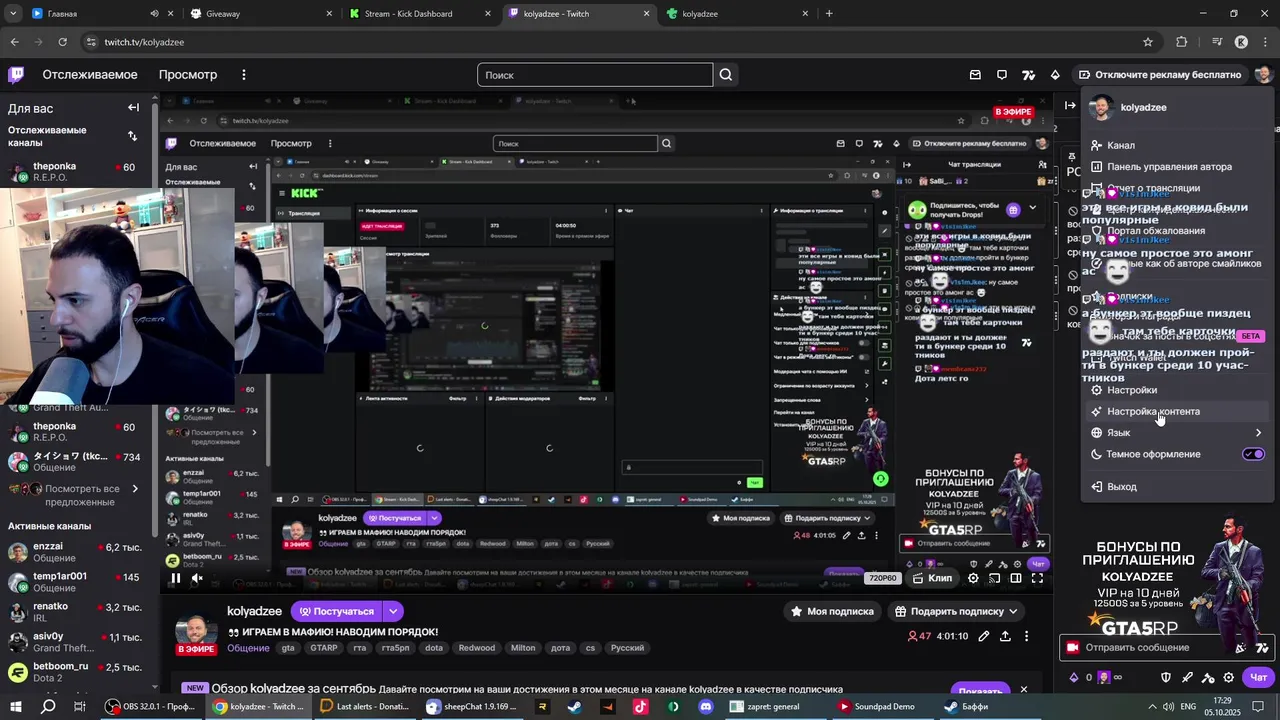Screen dimensions: 1280x720
Task: Open player settings gear
Action: click(x=973, y=578)
